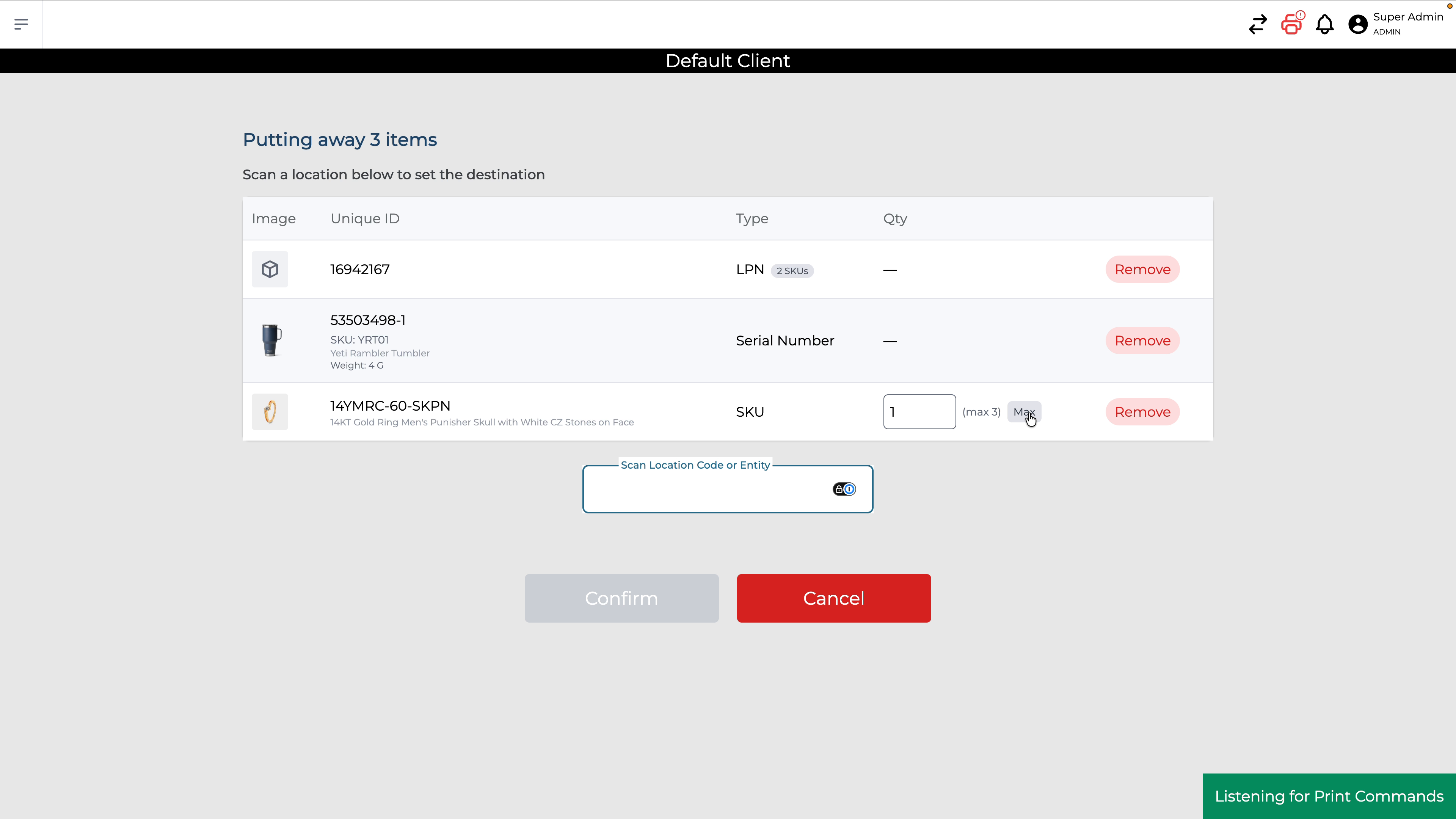Open the hamburger navigation menu
This screenshot has height=819, width=1456.
tap(21, 24)
